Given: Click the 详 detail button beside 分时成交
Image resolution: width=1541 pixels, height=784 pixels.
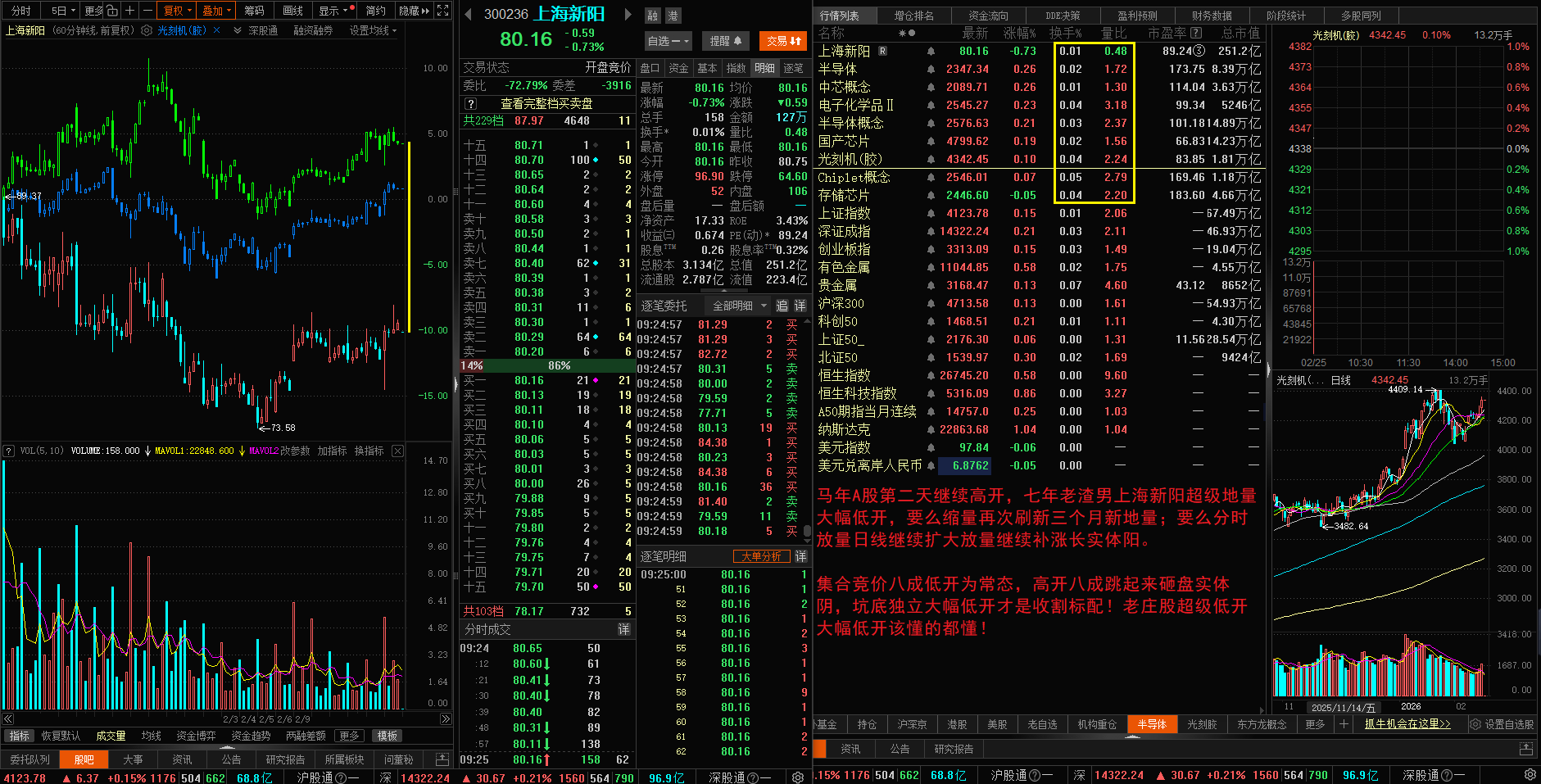Looking at the screenshot, I should (x=623, y=629).
